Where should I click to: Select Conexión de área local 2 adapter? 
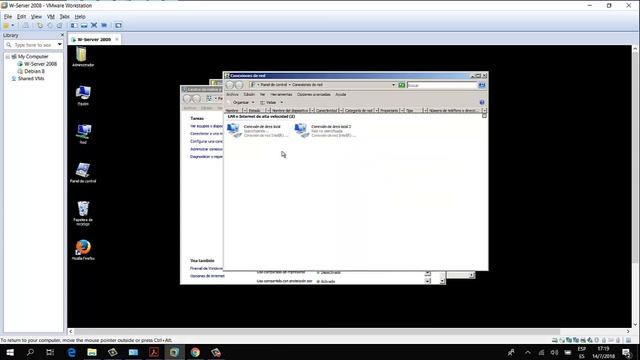(x=325, y=131)
